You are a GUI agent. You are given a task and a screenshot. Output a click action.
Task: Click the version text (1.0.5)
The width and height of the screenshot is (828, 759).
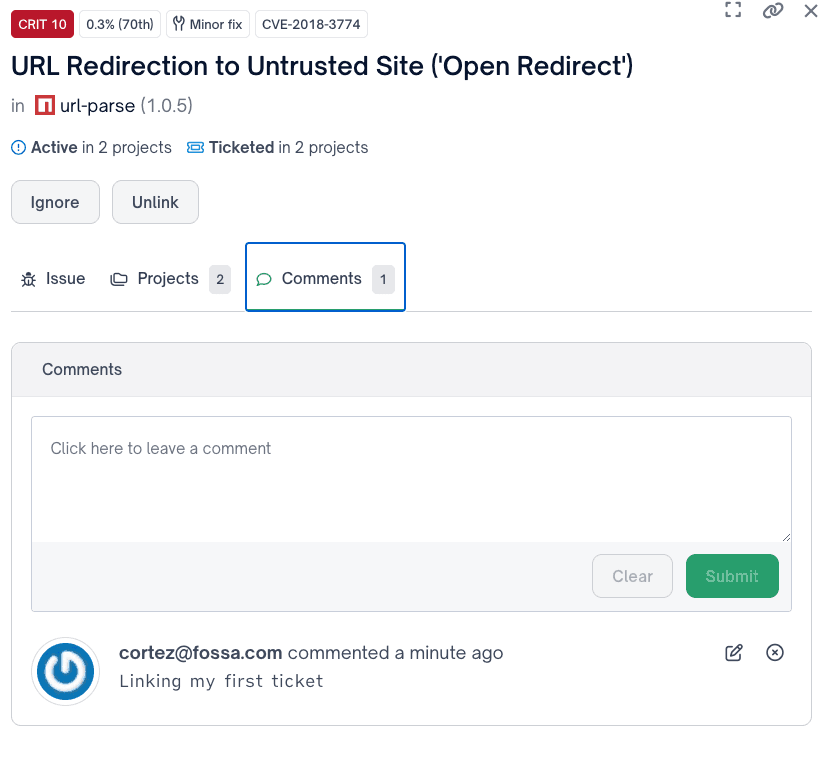(x=166, y=106)
